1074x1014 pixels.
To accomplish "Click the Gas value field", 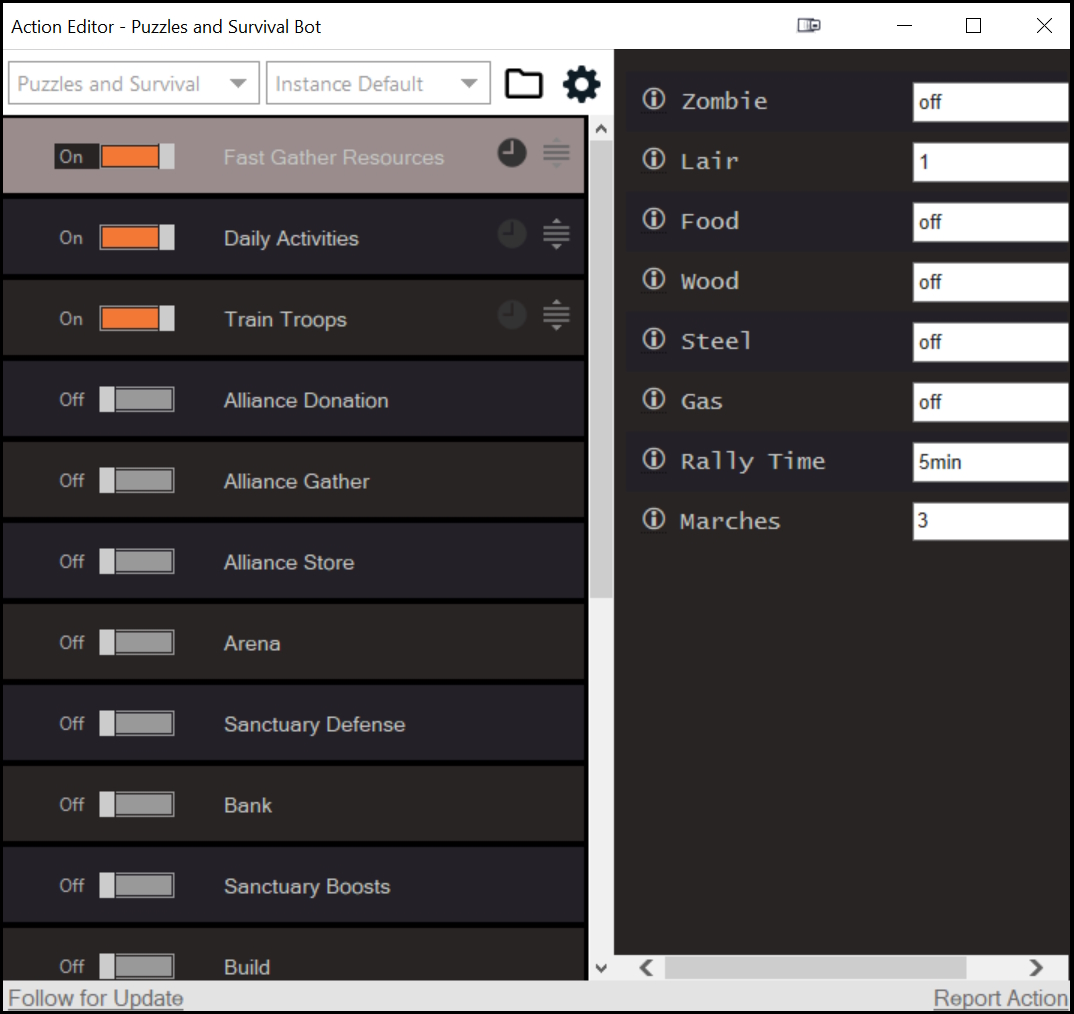I will click(x=990, y=402).
